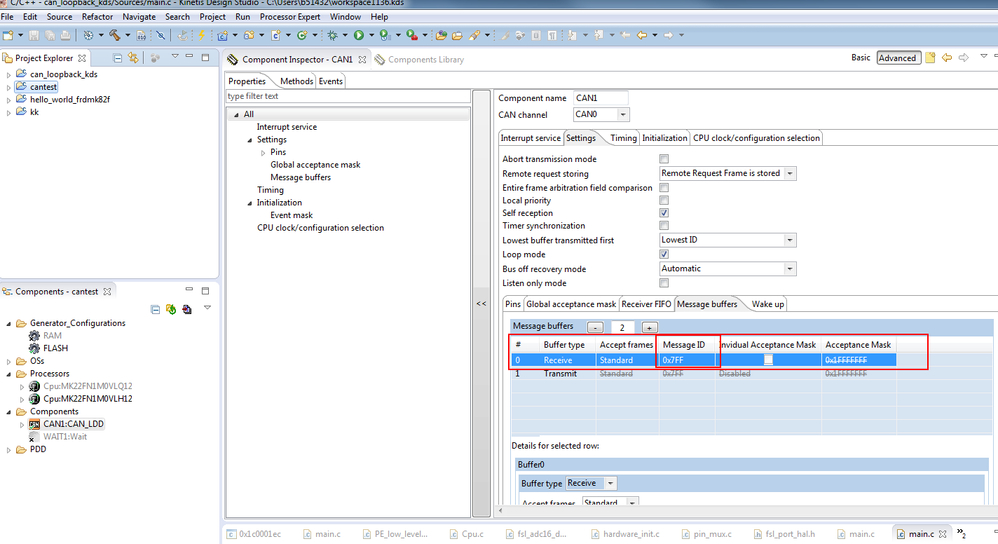Switch to Advanced view mode

click(897, 58)
